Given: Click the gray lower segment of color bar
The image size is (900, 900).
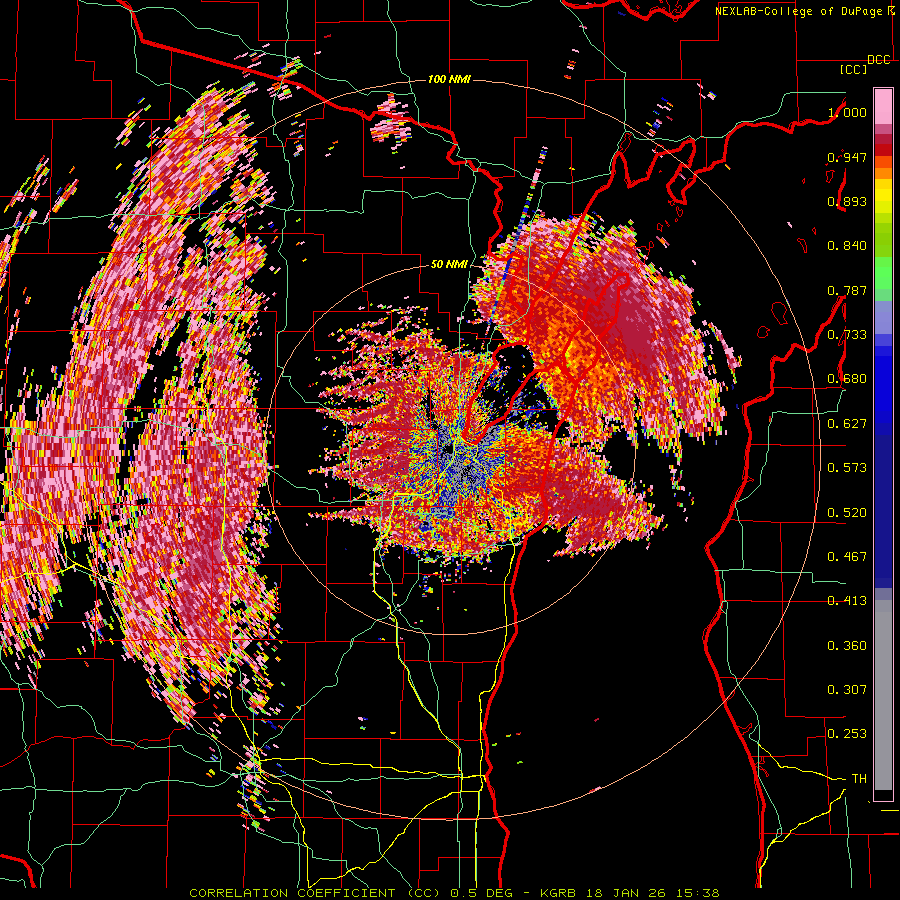Looking at the screenshot, I should point(883,695).
